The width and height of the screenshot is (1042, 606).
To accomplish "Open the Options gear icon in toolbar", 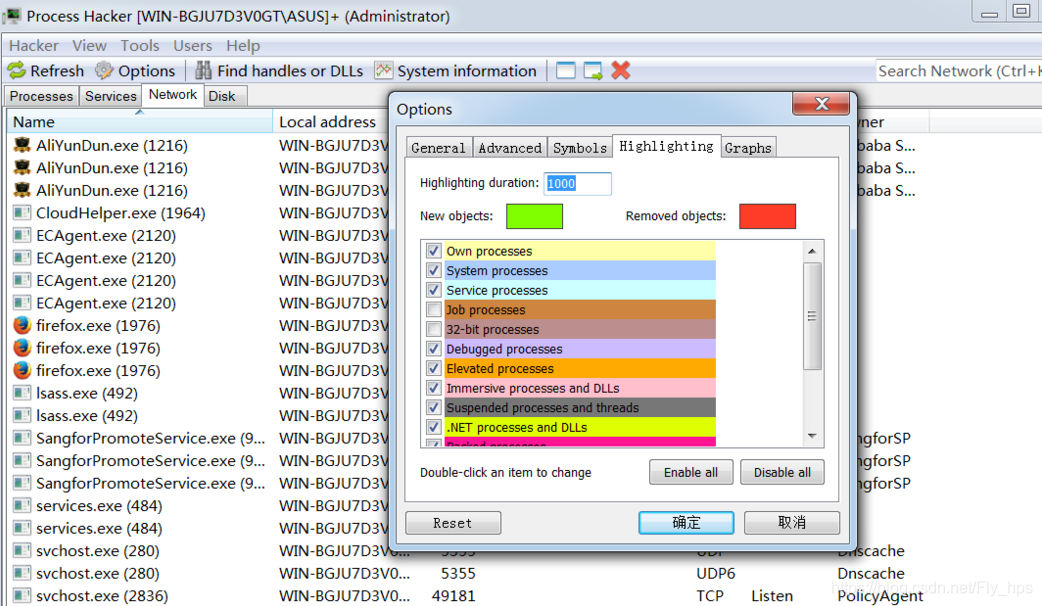I will 104,70.
